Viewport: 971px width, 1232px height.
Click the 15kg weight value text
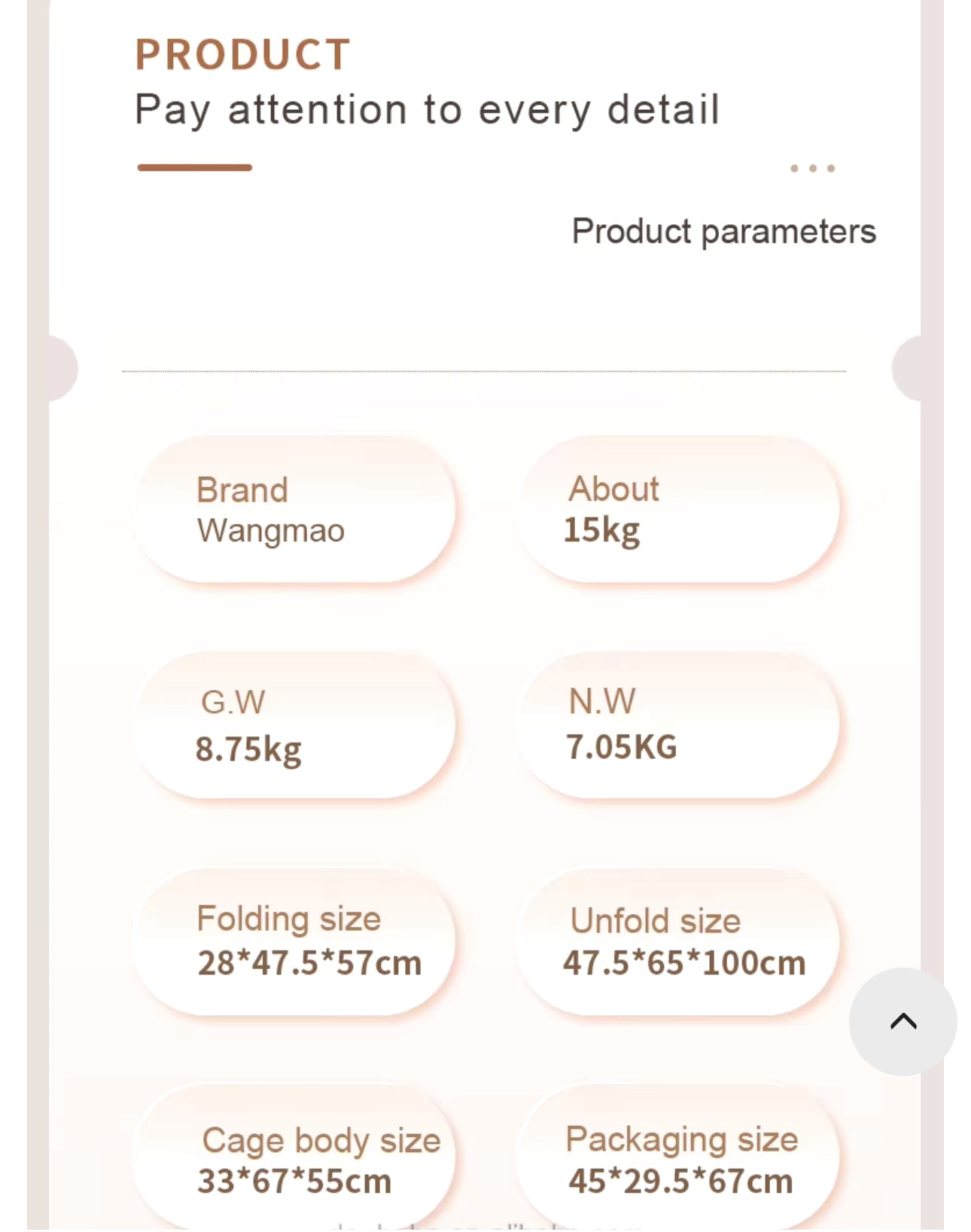(x=601, y=531)
